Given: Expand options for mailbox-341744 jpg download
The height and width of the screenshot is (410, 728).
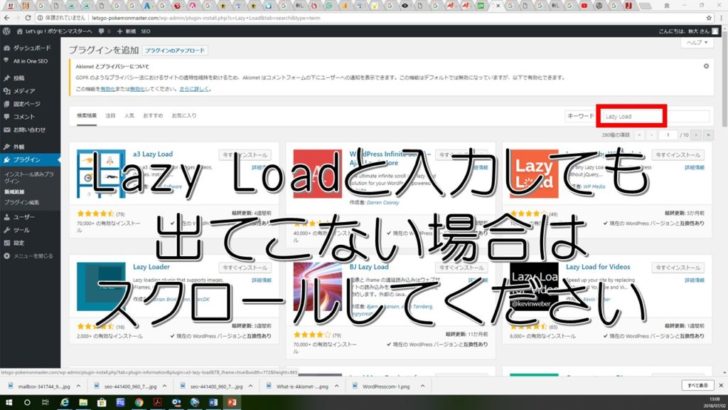Looking at the screenshot, I should coord(78,386).
